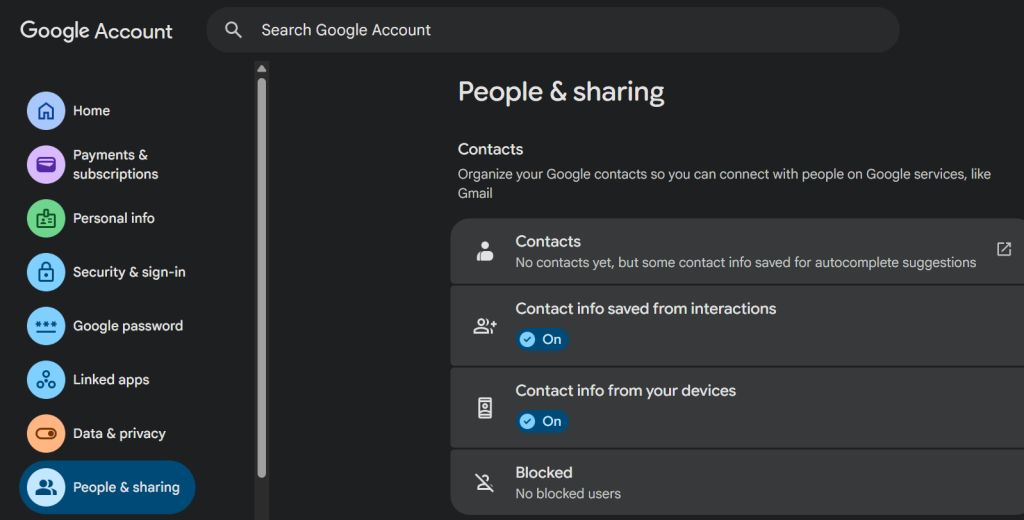Click the sidebar scrollbar up arrow
This screenshot has height=520, width=1024.
point(262,69)
